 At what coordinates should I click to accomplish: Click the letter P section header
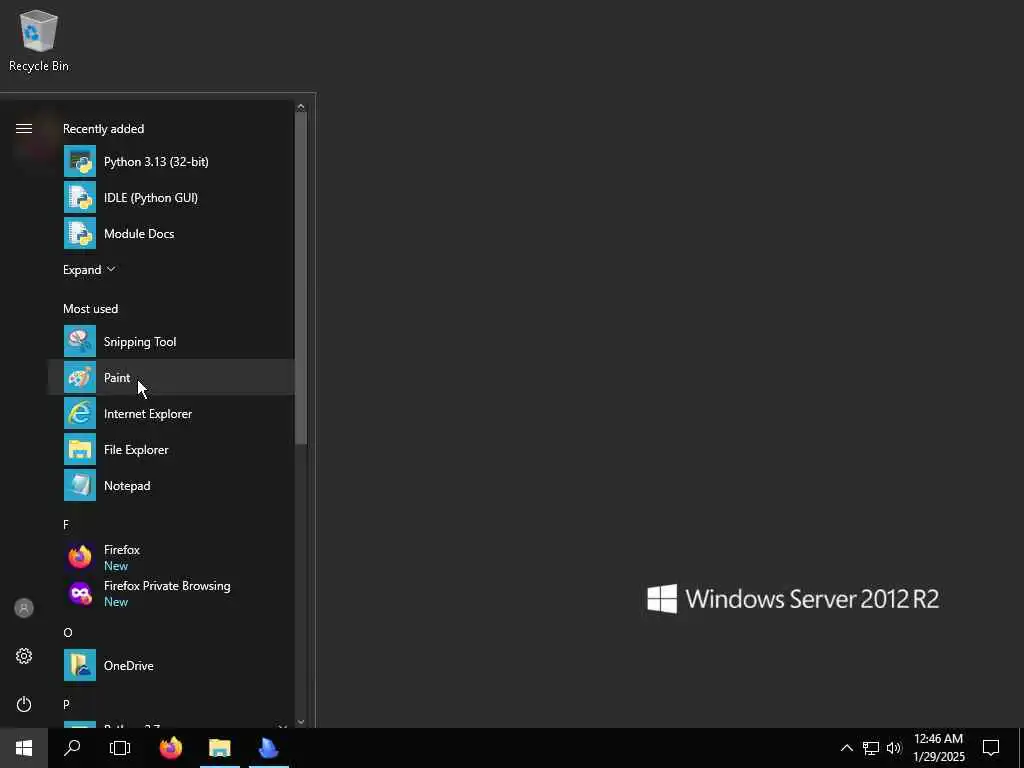click(x=66, y=704)
